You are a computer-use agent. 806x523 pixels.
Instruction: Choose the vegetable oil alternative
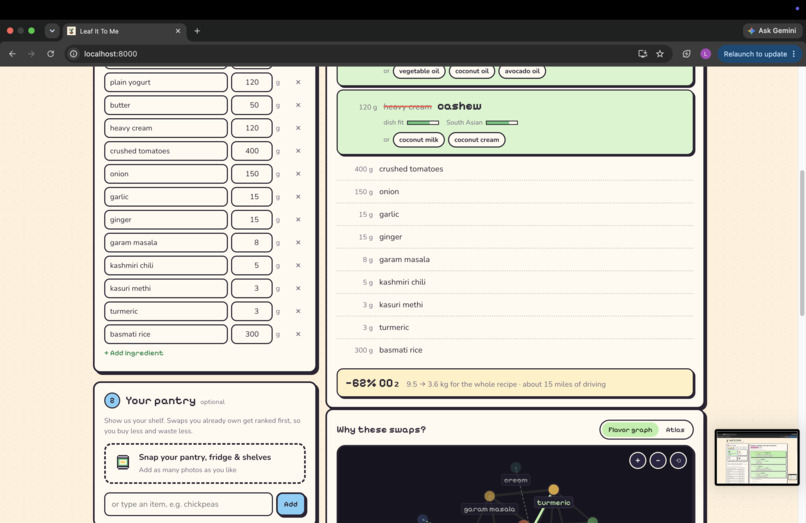419,71
